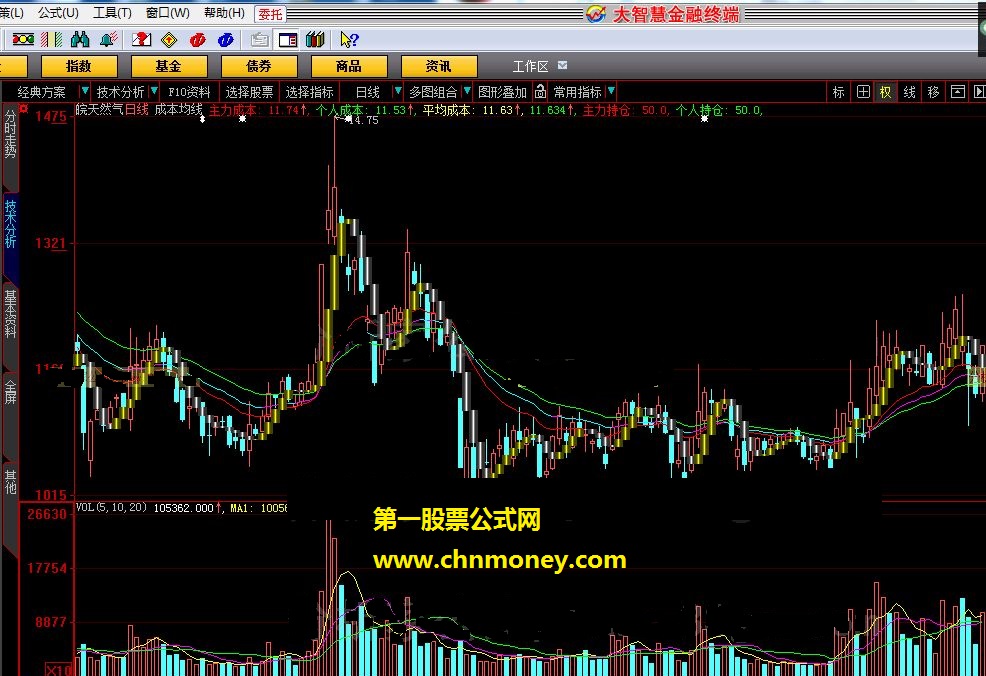Switch to the 基金 category tab
Viewport: 986px width, 676px height.
pyautogui.click(x=169, y=66)
